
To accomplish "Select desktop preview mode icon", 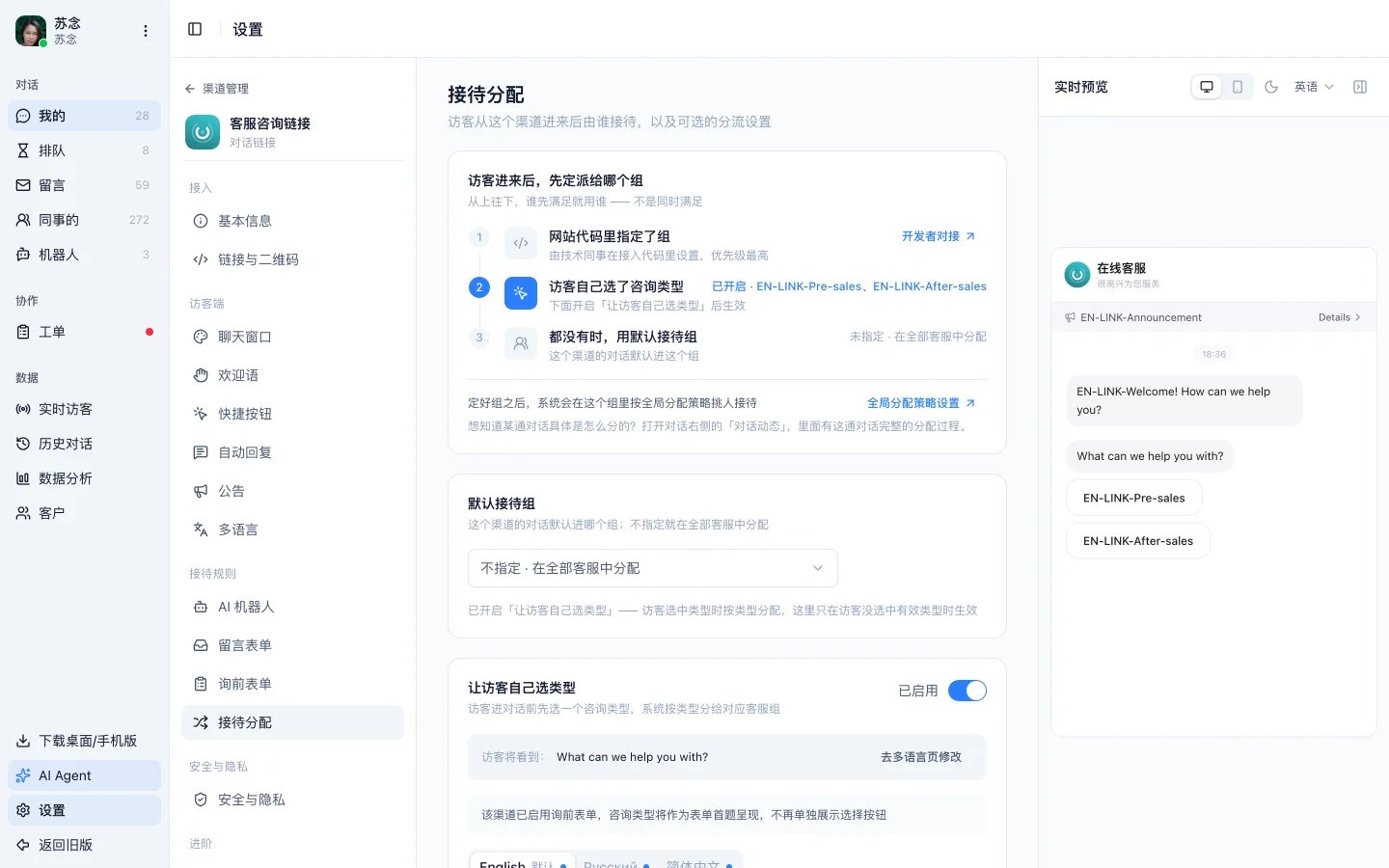I will pyautogui.click(x=1207, y=87).
